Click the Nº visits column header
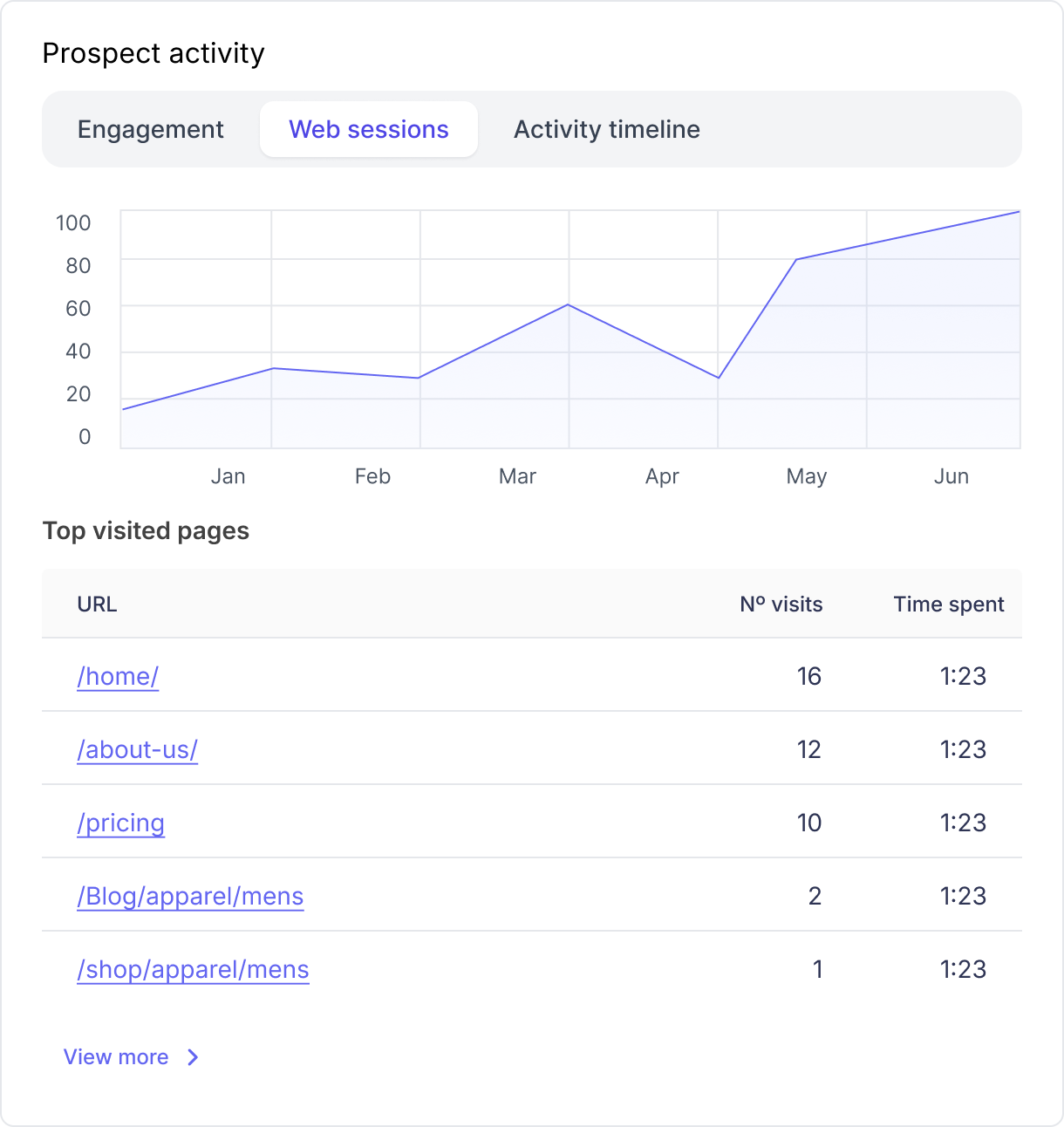This screenshot has height=1127, width=1064. click(781, 604)
